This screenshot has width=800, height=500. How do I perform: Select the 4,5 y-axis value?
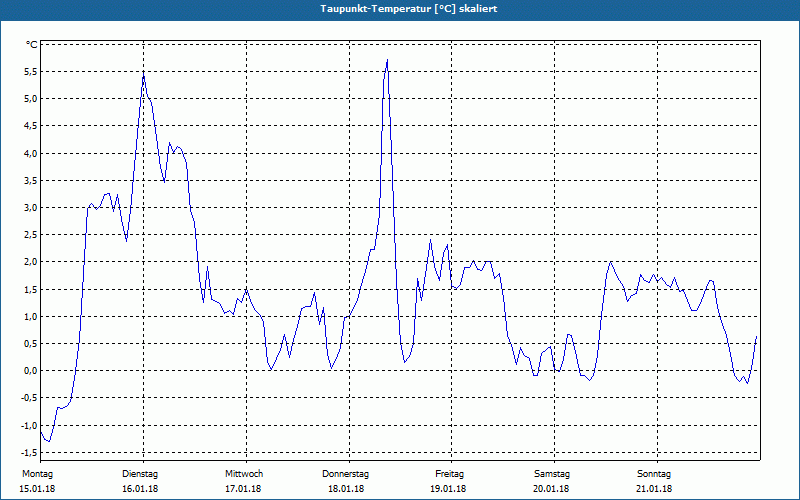point(31,126)
